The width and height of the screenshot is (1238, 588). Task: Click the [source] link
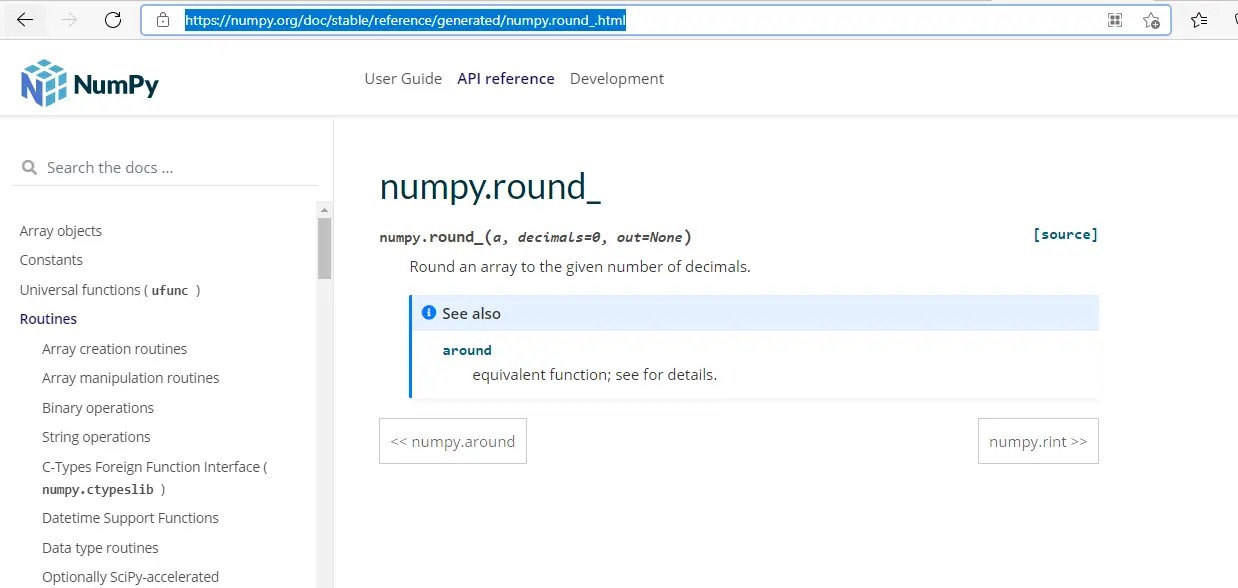pos(1065,235)
